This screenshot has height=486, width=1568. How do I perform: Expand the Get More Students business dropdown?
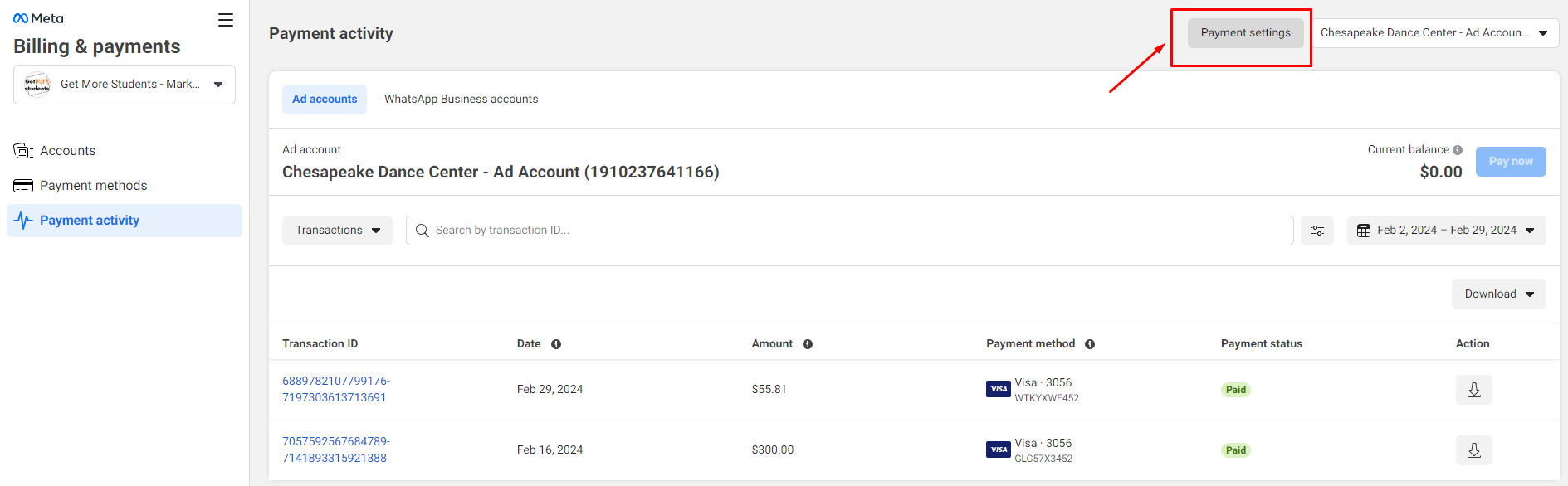point(125,85)
